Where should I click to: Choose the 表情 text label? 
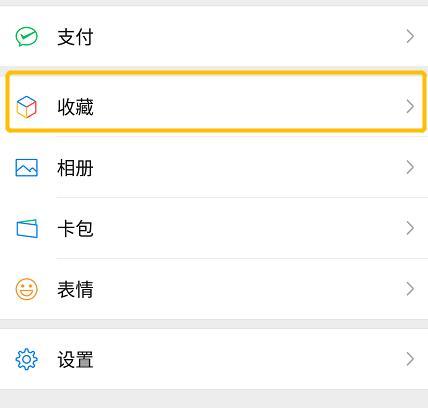75,289
